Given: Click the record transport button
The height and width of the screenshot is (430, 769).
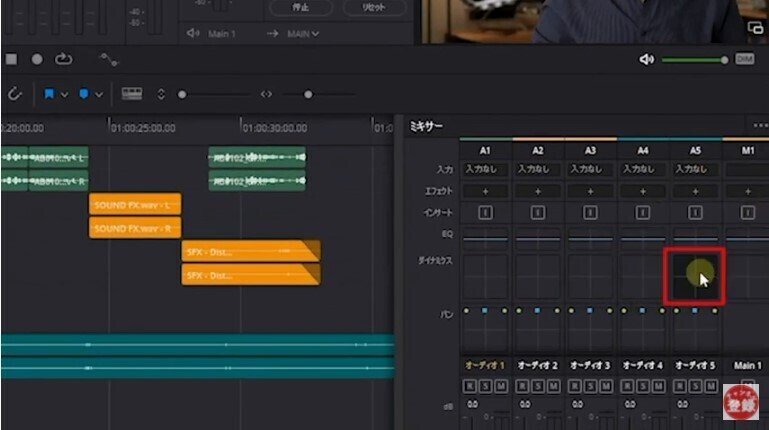Looking at the screenshot, I should (37, 59).
